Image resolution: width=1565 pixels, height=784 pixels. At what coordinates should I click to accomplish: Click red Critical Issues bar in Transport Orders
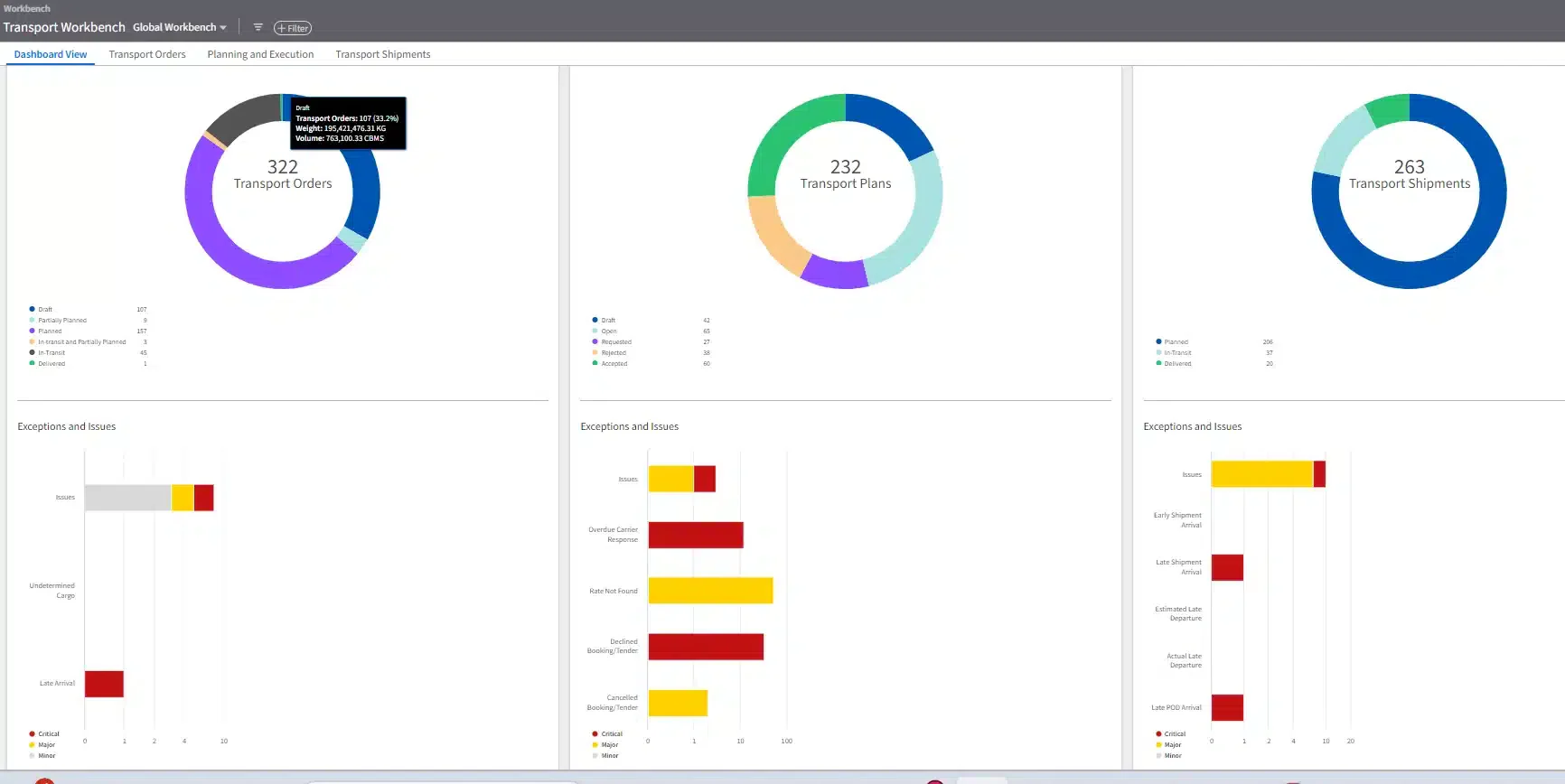(x=204, y=498)
